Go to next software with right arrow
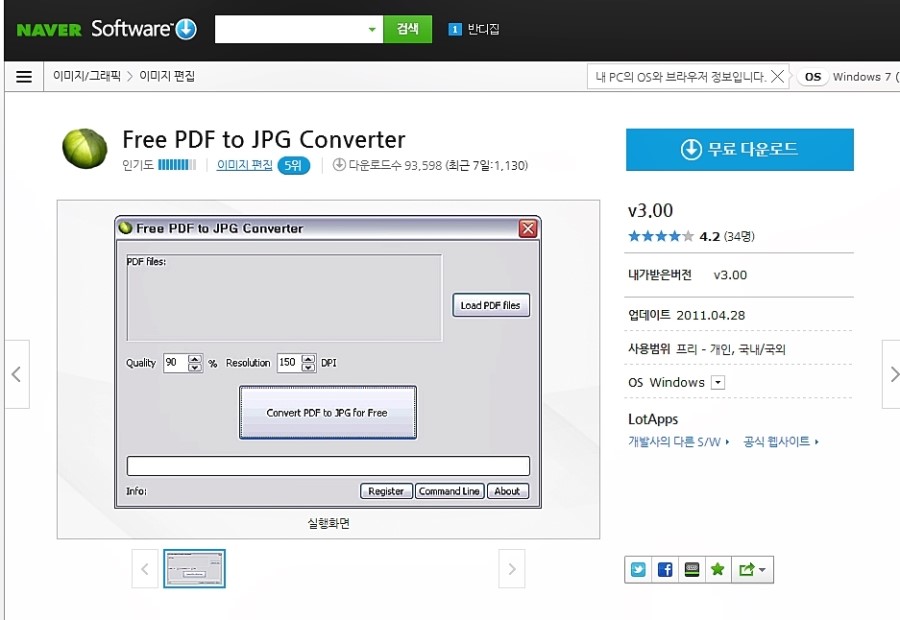 coord(891,374)
